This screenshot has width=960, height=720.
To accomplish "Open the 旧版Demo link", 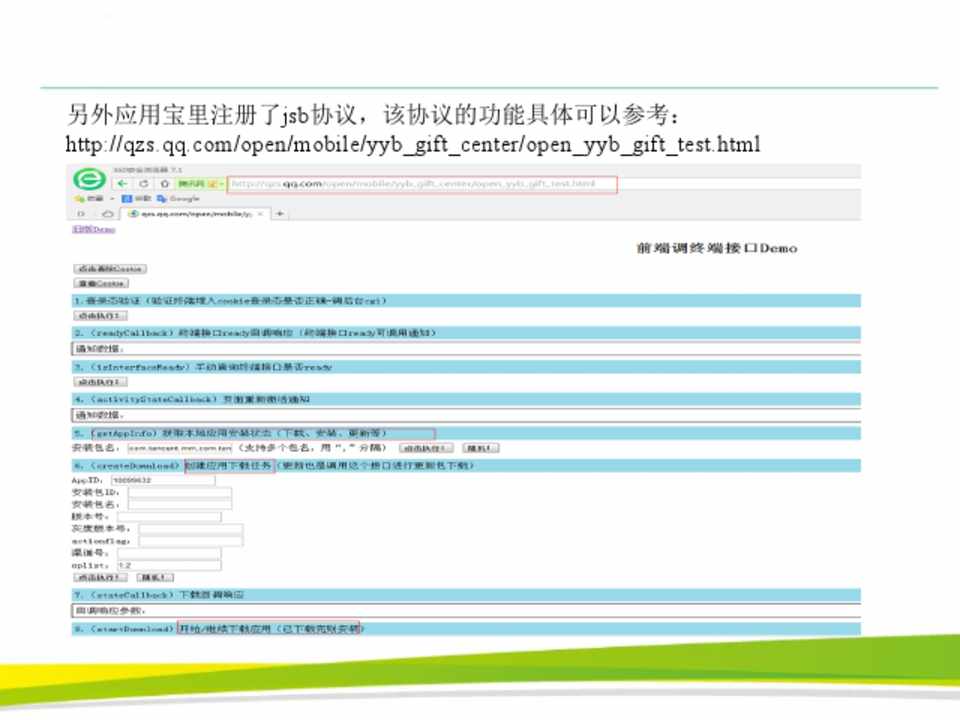I will click(x=93, y=229).
